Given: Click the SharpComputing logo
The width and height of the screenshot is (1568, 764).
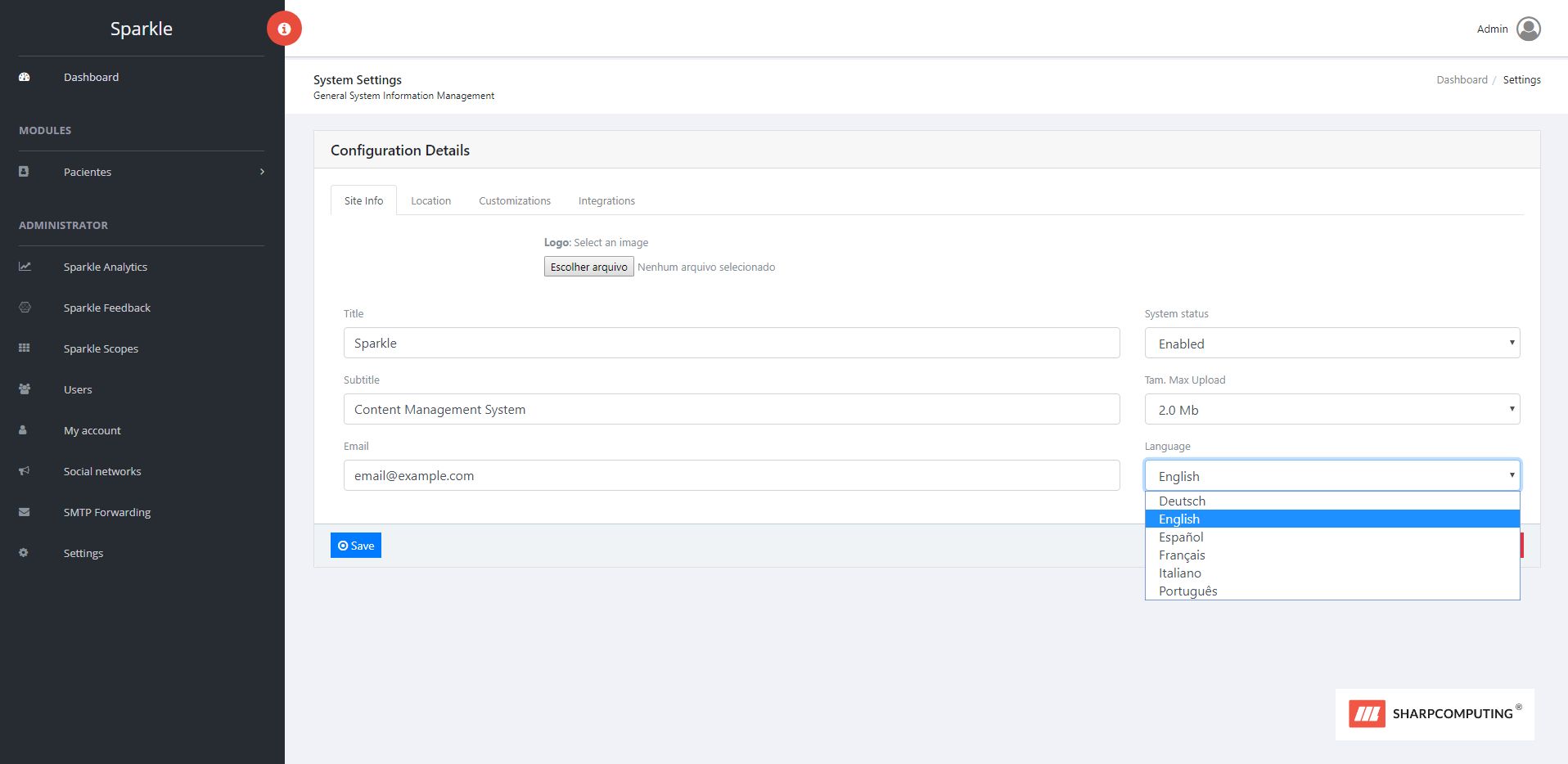Looking at the screenshot, I should [1435, 714].
